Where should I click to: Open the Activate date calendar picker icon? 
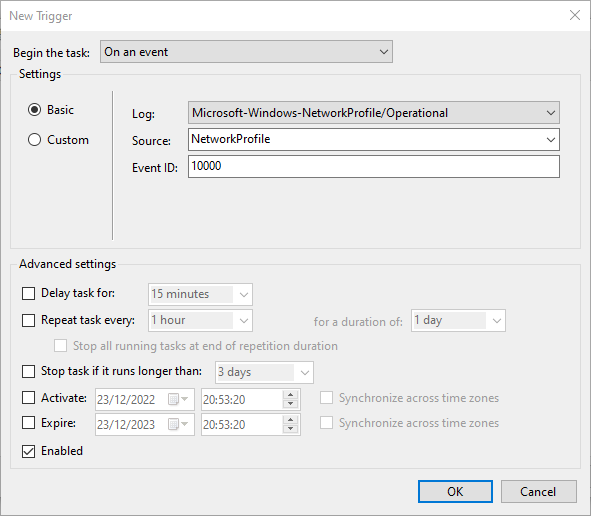click(x=178, y=400)
